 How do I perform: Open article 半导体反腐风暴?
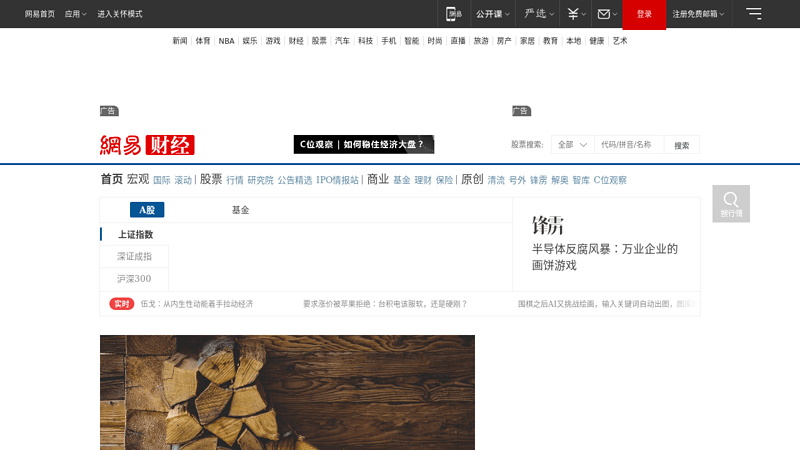pyautogui.click(x=605, y=257)
